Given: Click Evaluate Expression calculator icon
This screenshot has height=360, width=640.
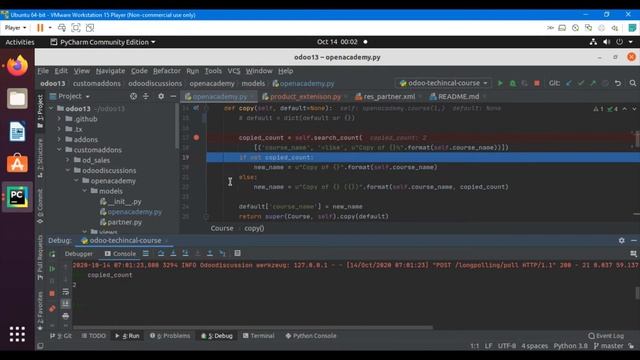Looking at the screenshot, I should pos(238,253).
